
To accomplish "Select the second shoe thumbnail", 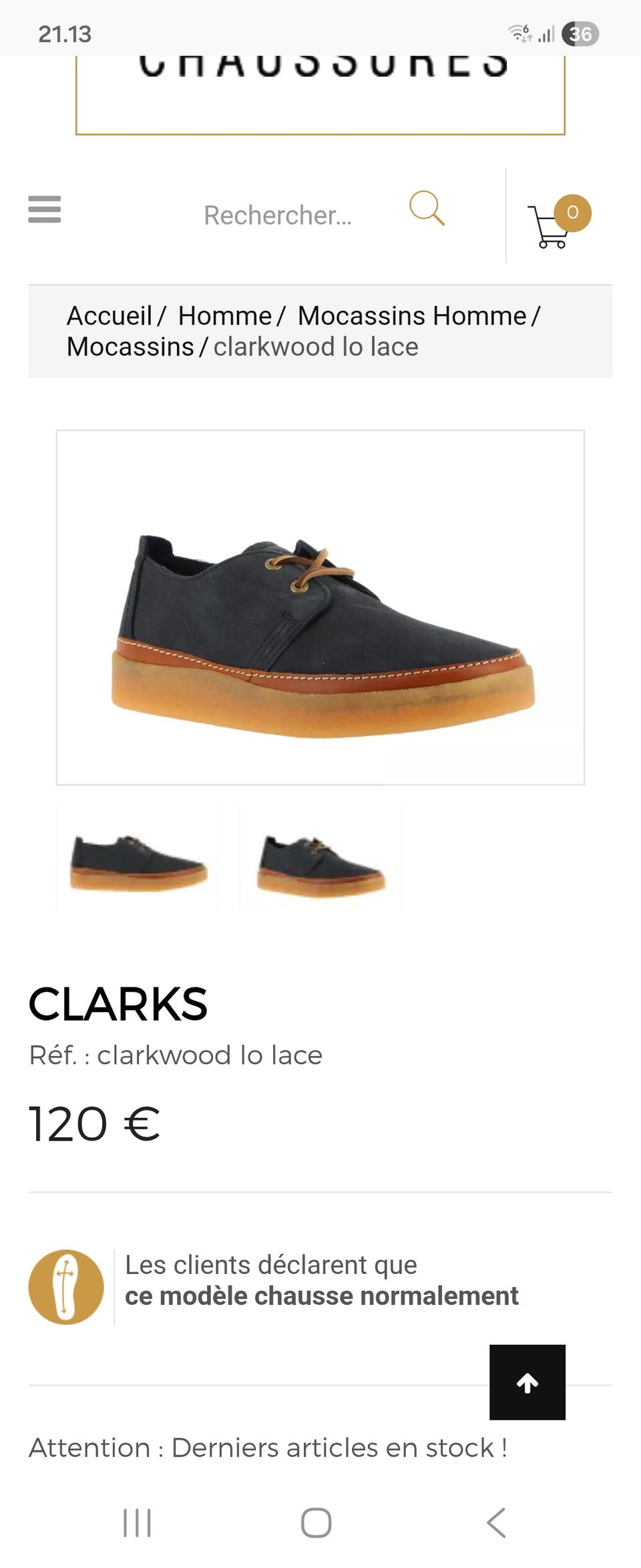I will (320, 858).
